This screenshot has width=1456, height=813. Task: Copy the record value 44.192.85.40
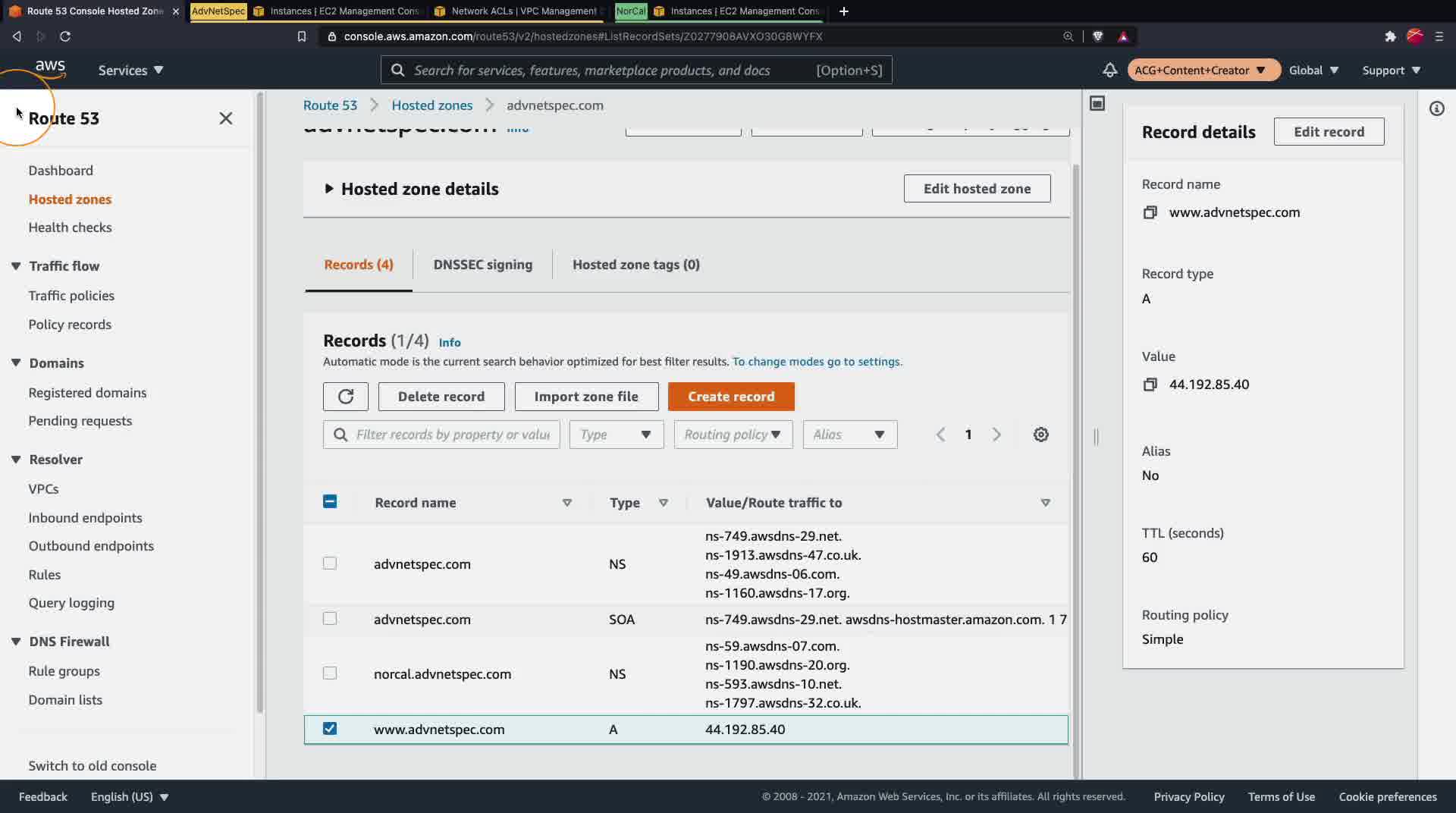1150,385
